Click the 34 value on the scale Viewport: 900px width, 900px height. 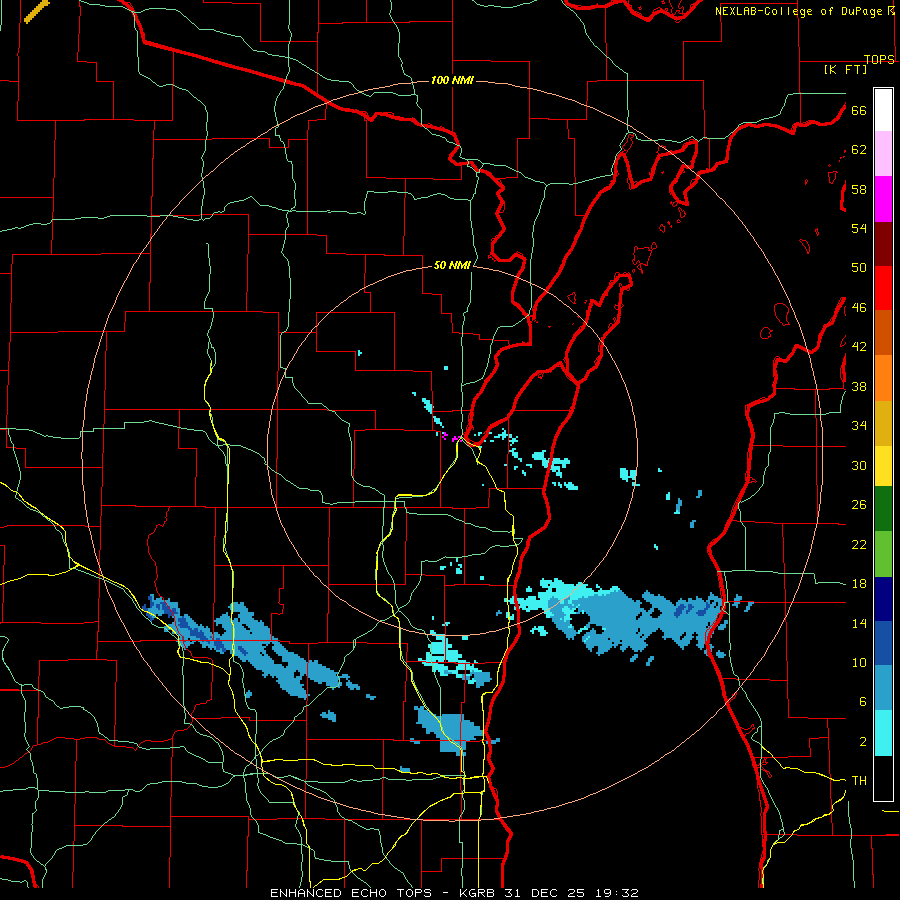[859, 426]
